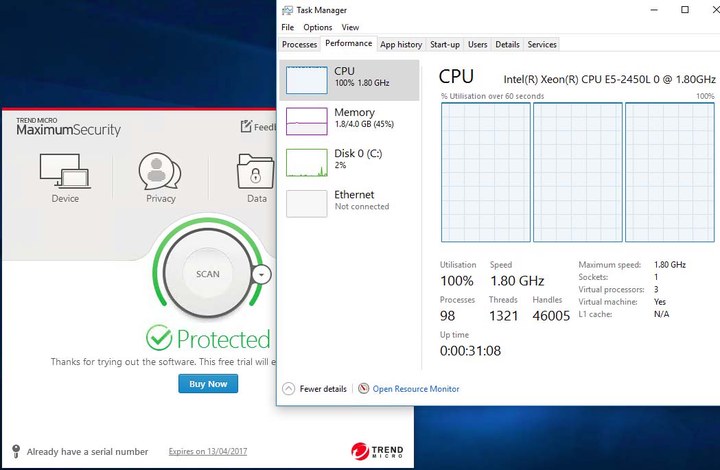Viewport: 720px width, 470px height.
Task: Select the CPU thumbnail graph in sidebar
Action: click(x=307, y=80)
